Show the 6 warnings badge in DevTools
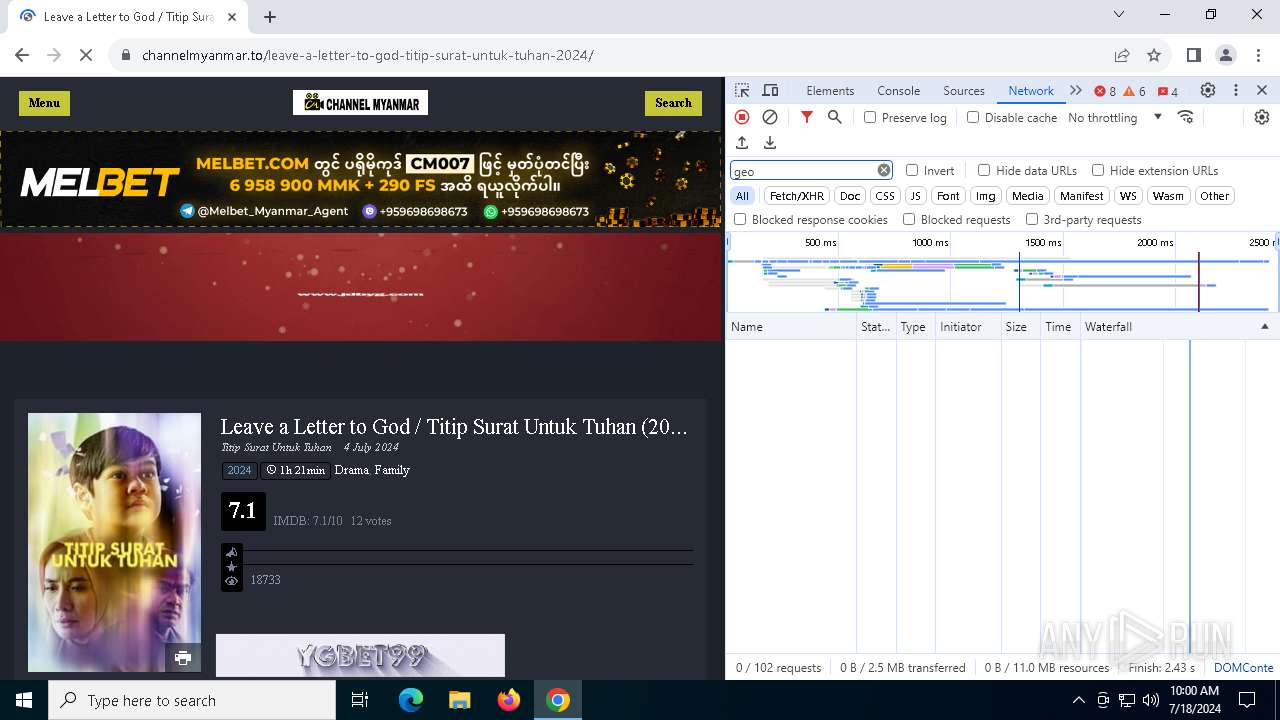Viewport: 1280px width, 720px height. (x=1135, y=91)
